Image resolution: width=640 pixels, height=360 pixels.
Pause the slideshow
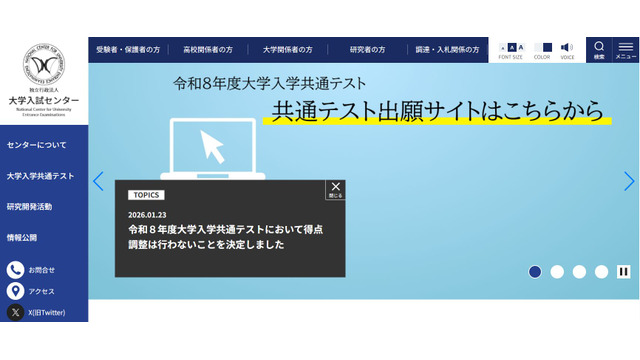click(623, 272)
